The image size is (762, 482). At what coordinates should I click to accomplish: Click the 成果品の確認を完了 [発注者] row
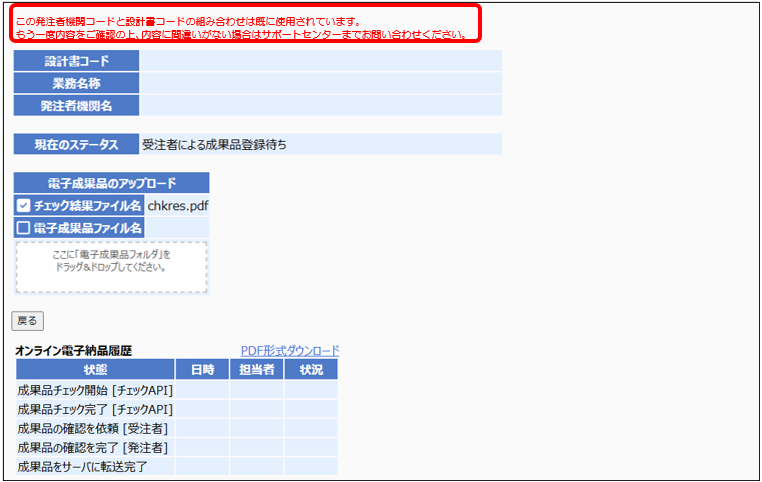pyautogui.click(x=93, y=447)
